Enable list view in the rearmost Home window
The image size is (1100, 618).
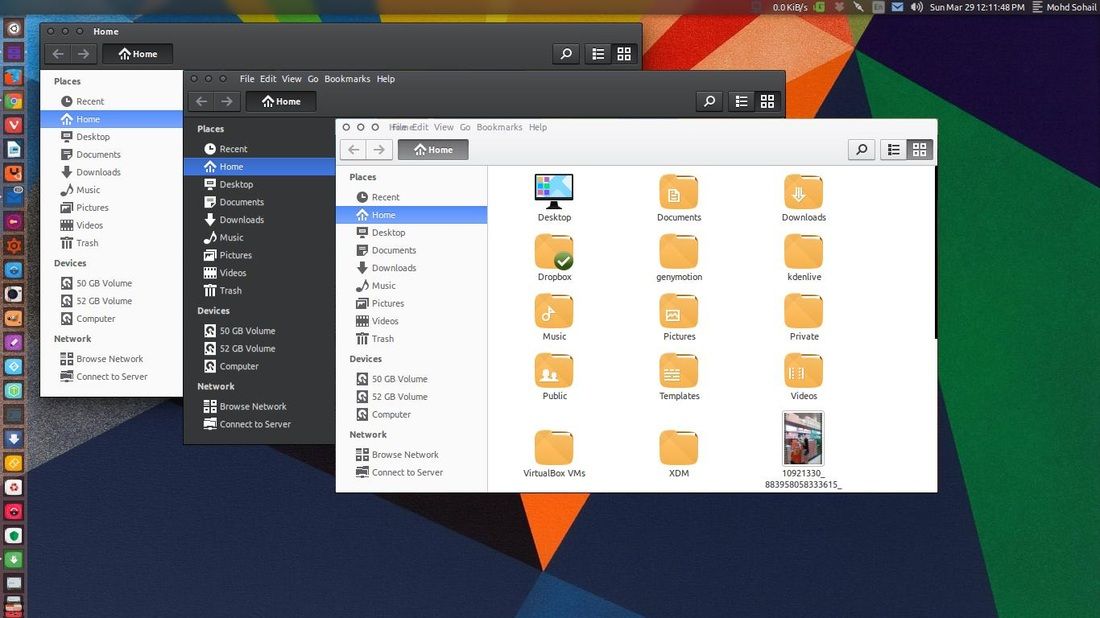point(597,54)
